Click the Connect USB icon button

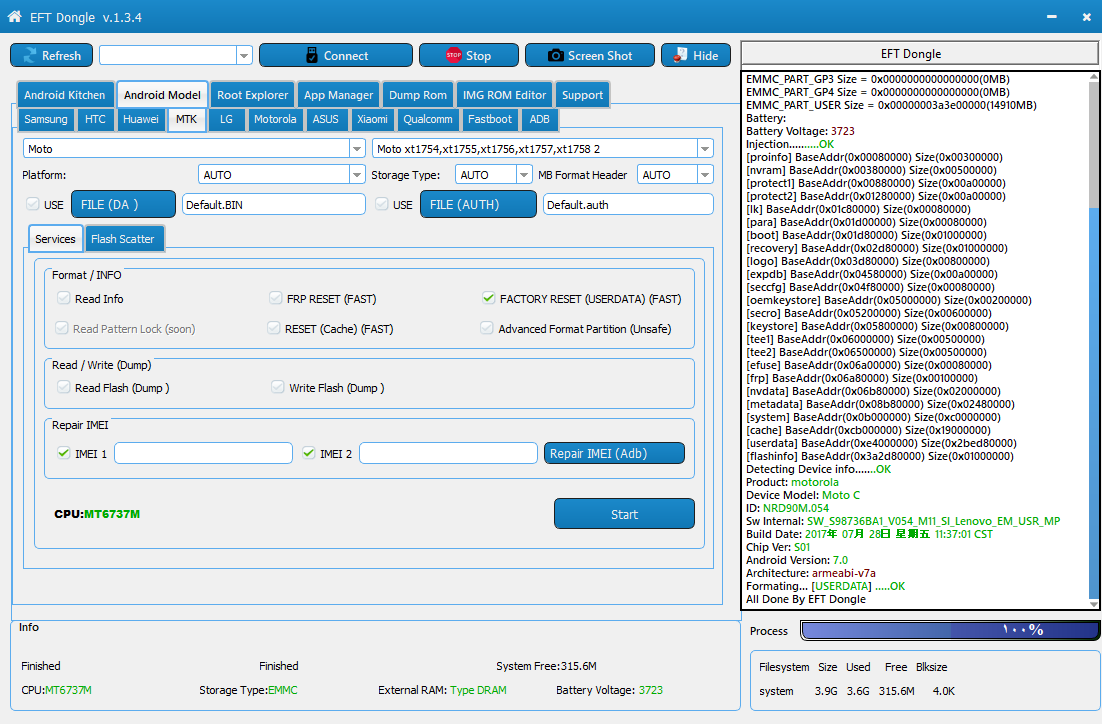(311, 56)
